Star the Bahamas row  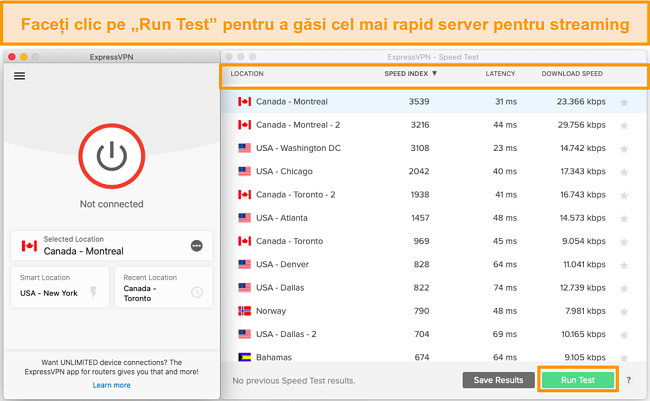point(624,357)
